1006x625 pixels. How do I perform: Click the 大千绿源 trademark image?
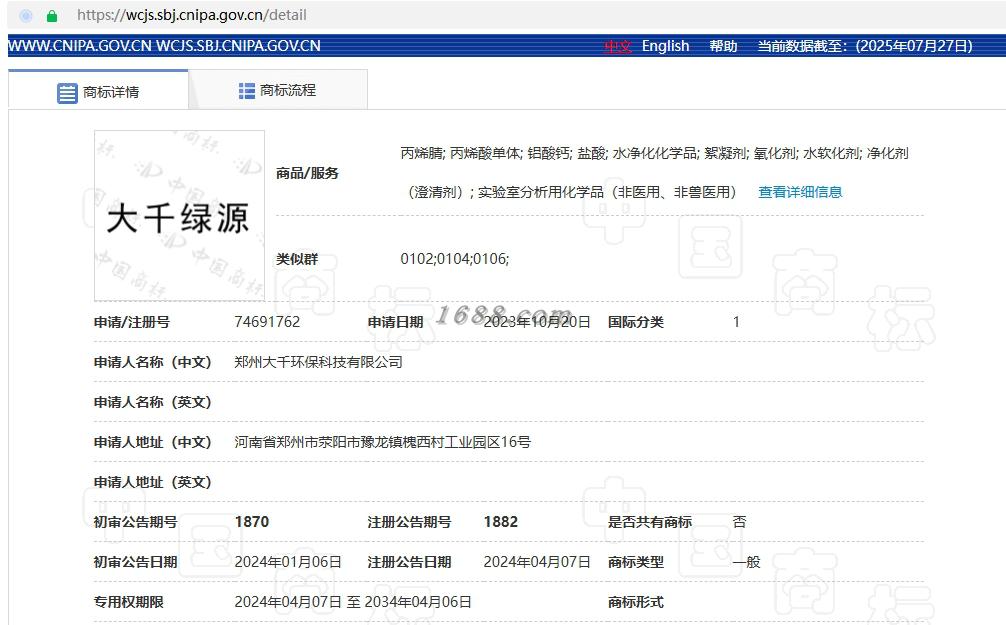(x=180, y=216)
